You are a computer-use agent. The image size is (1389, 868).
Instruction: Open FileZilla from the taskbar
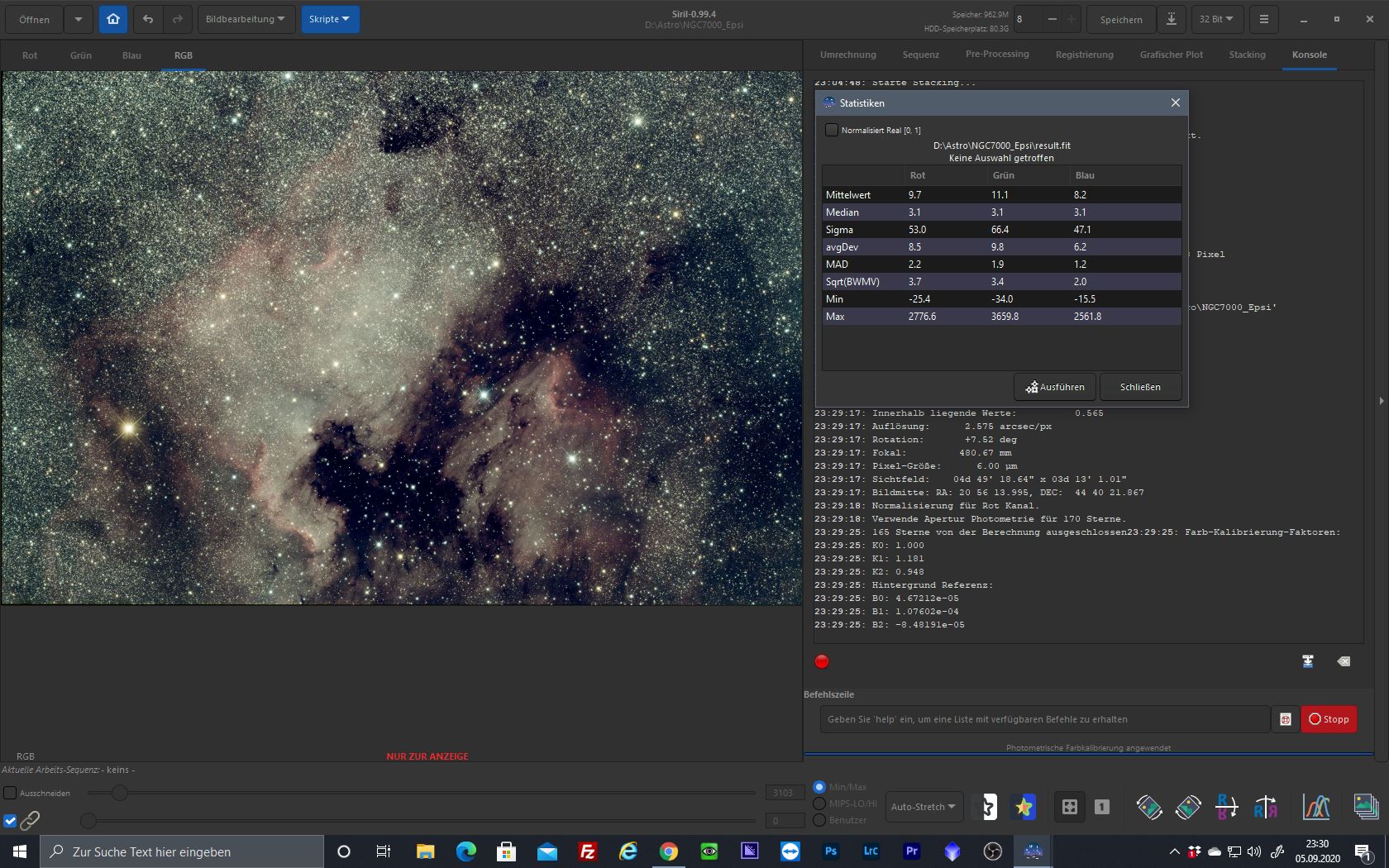coord(588,851)
